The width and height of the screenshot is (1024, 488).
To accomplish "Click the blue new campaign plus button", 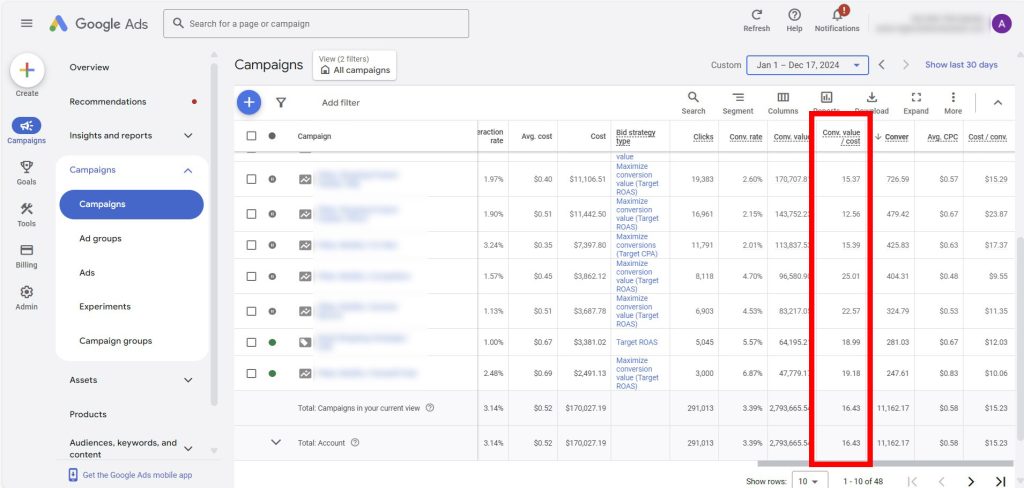I will click(x=249, y=103).
